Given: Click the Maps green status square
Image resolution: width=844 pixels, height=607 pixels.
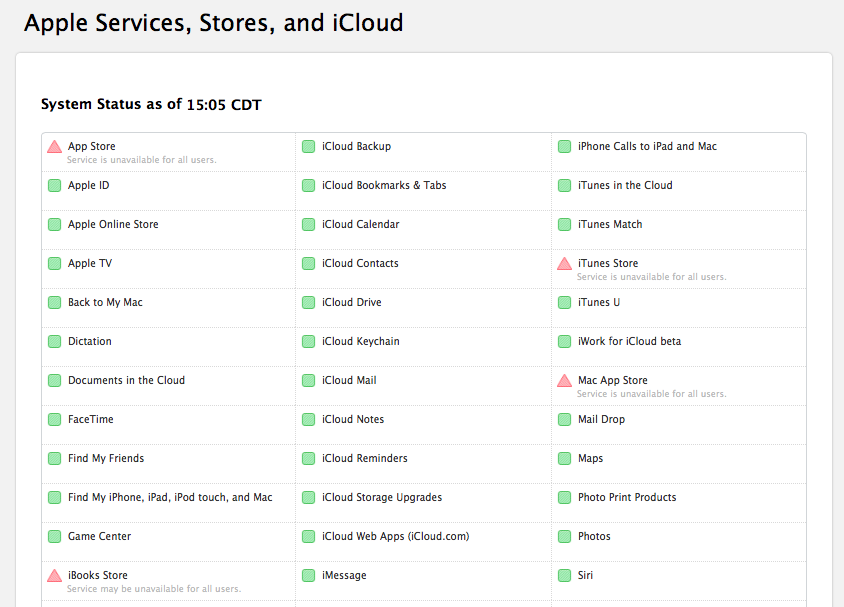Looking at the screenshot, I should click(564, 458).
